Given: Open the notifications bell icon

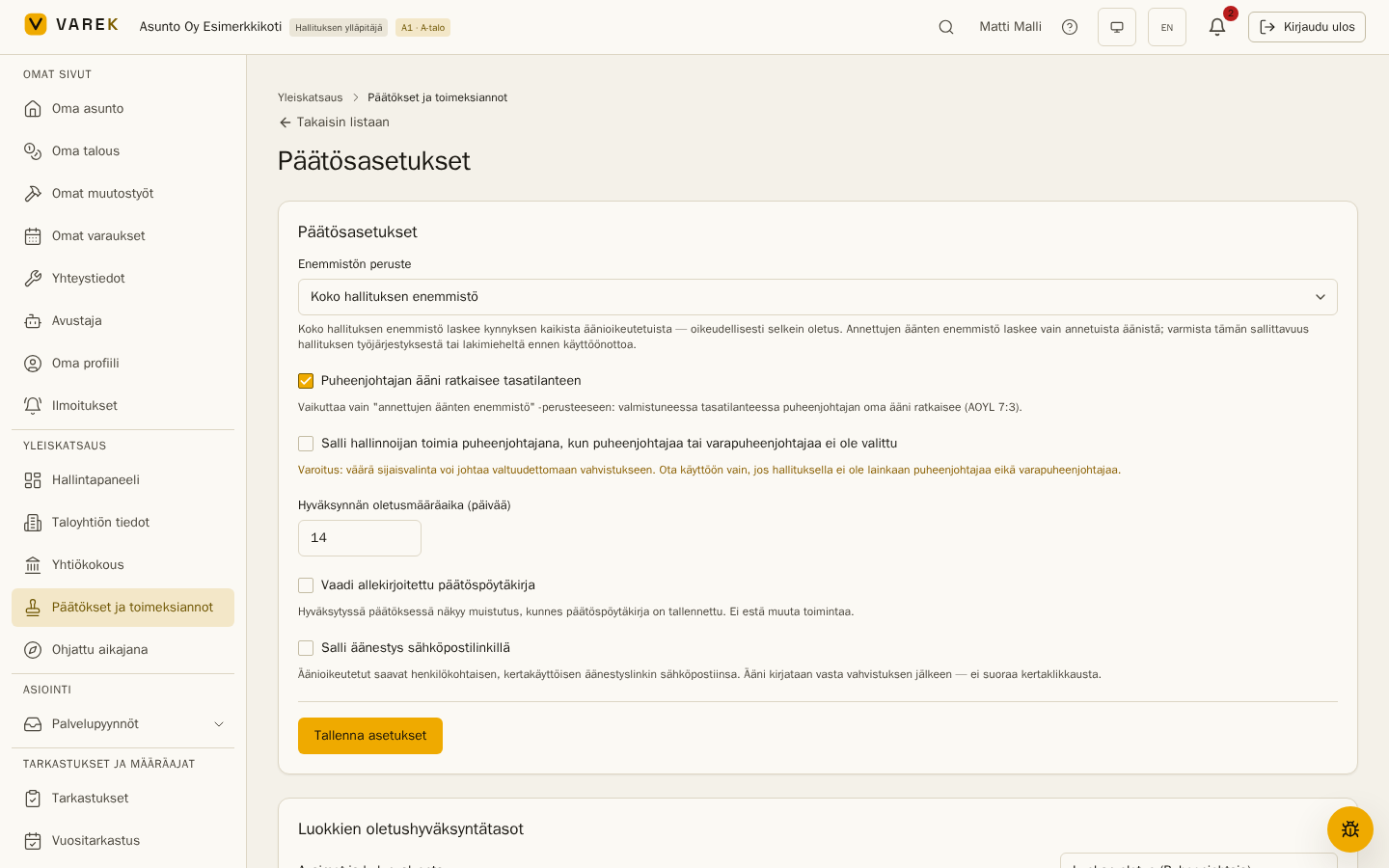Looking at the screenshot, I should click(x=1217, y=27).
